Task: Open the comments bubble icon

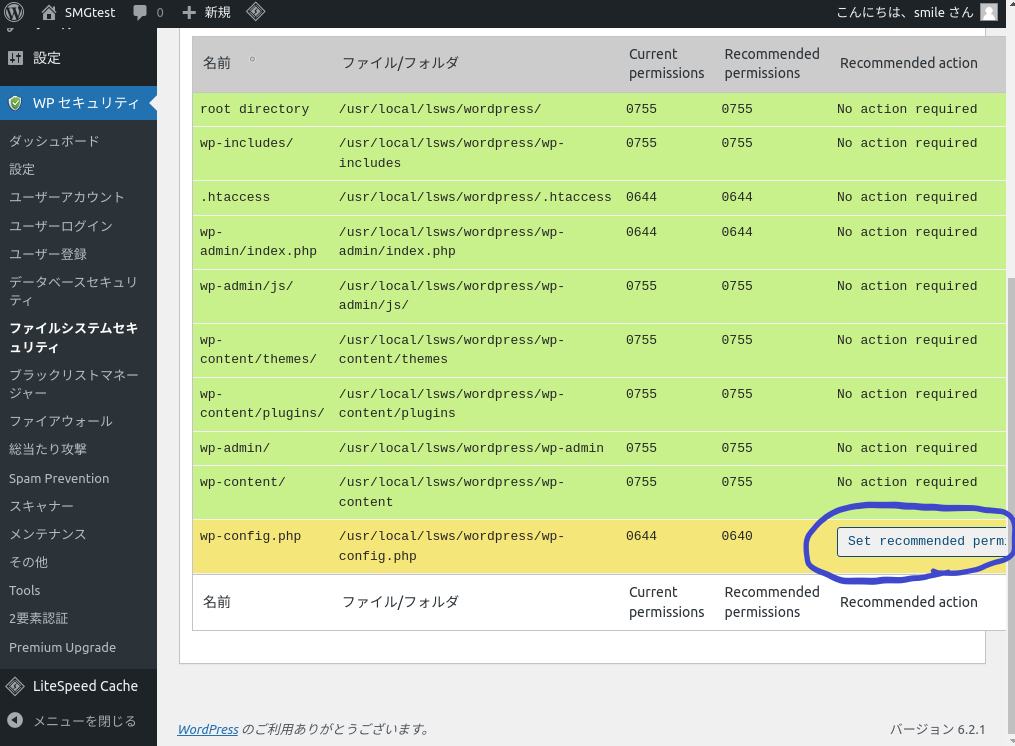Action: [139, 12]
